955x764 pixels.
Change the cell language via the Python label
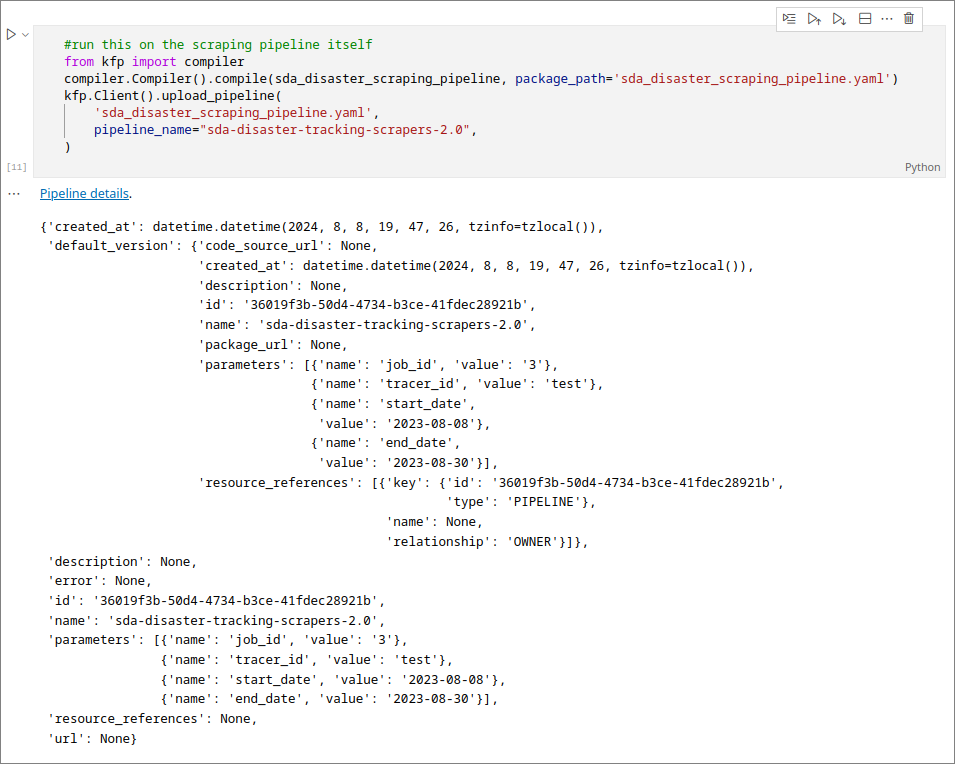point(922,167)
